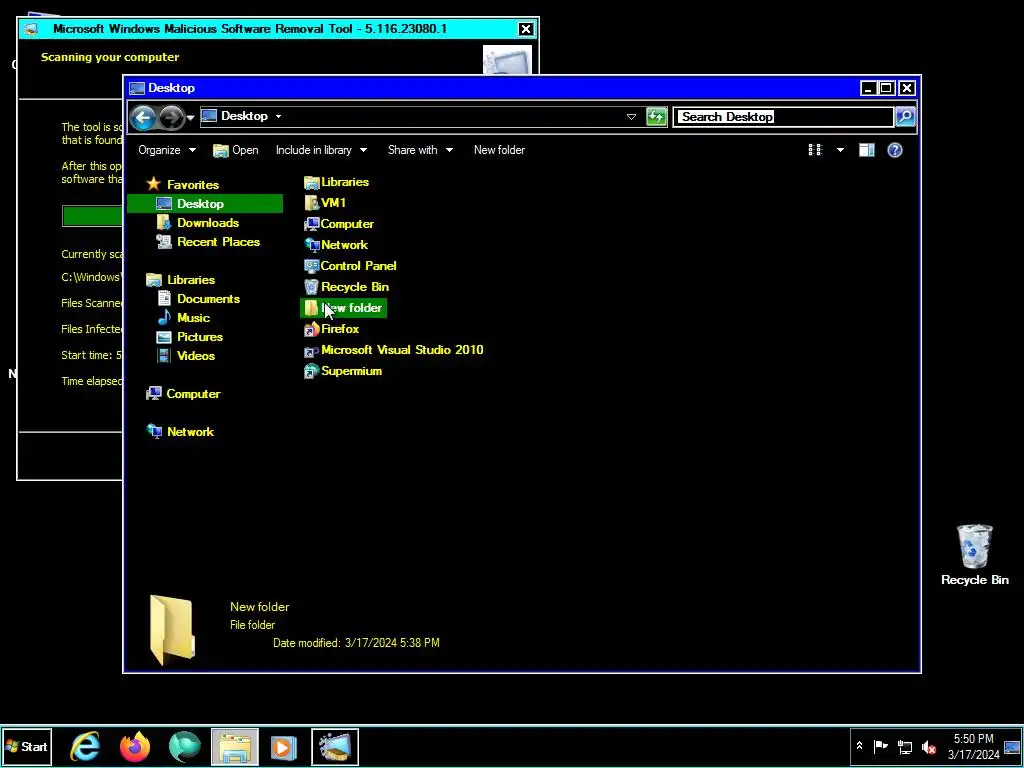The image size is (1024, 768).
Task: Expand the Desktop breadcrumb arrow in address bar
Action: [278, 116]
